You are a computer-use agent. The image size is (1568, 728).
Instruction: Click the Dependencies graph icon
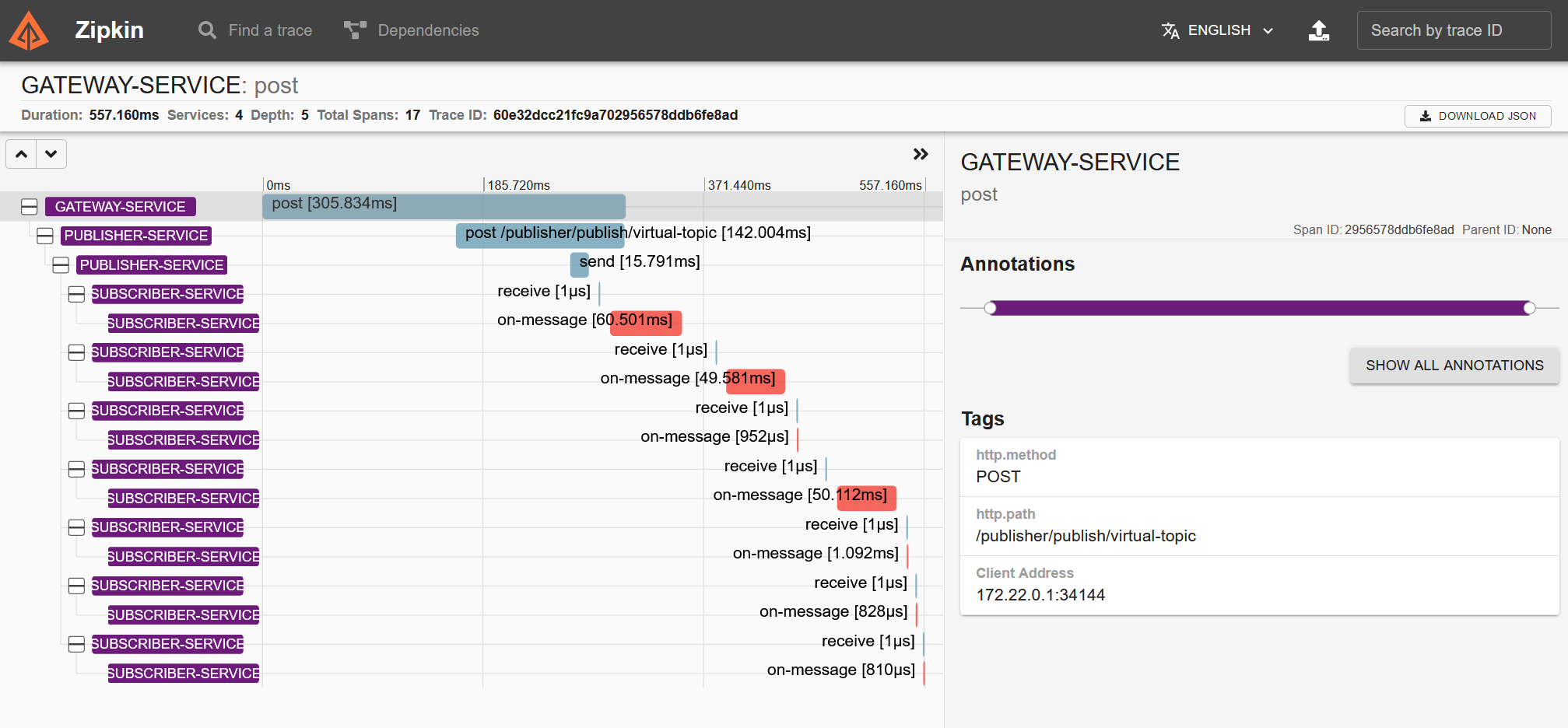click(356, 30)
